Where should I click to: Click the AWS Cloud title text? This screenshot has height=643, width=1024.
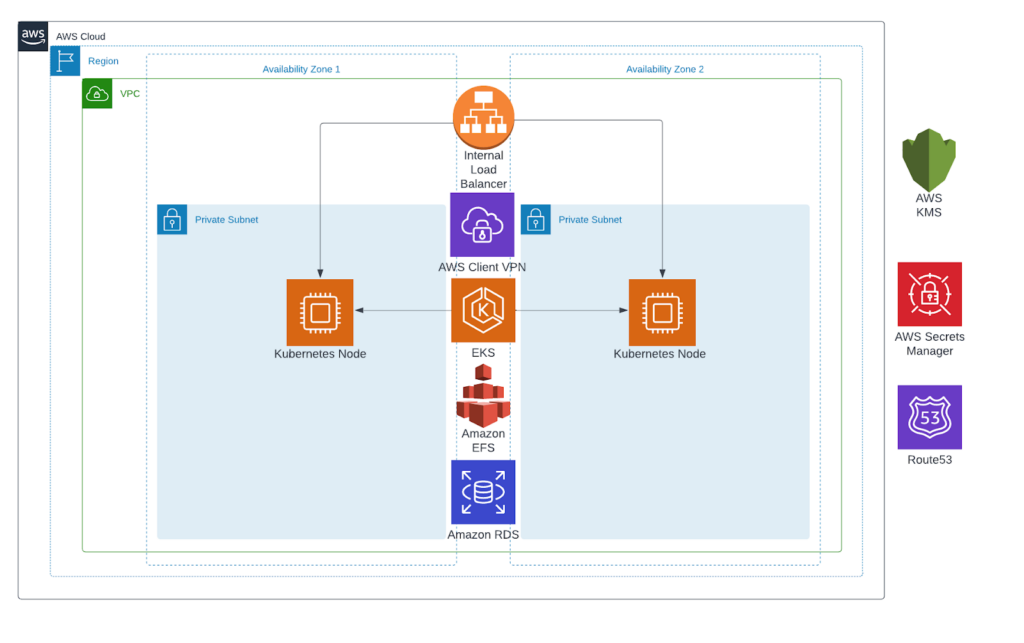(79, 36)
